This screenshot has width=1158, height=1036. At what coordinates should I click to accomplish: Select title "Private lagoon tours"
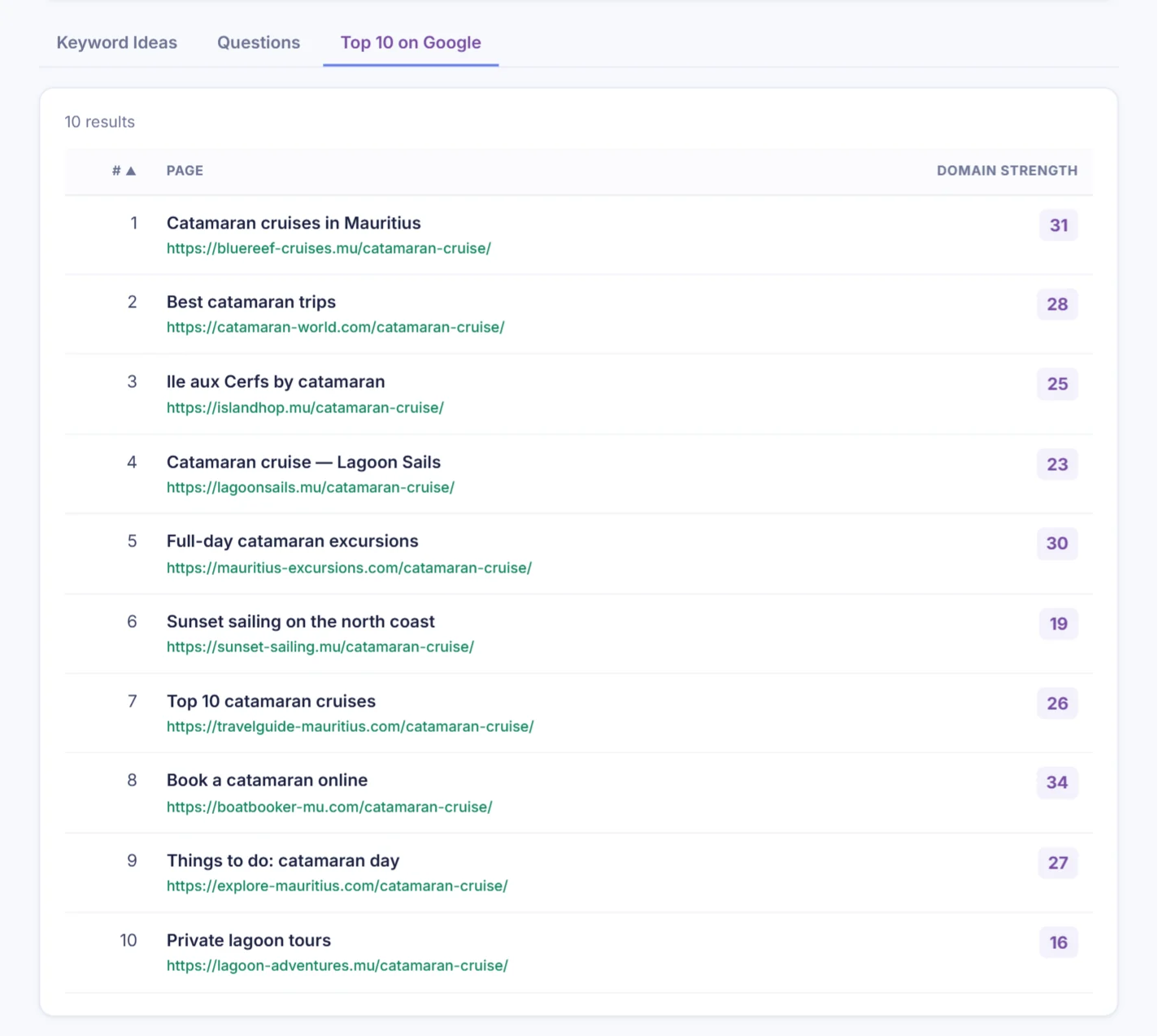click(x=249, y=940)
